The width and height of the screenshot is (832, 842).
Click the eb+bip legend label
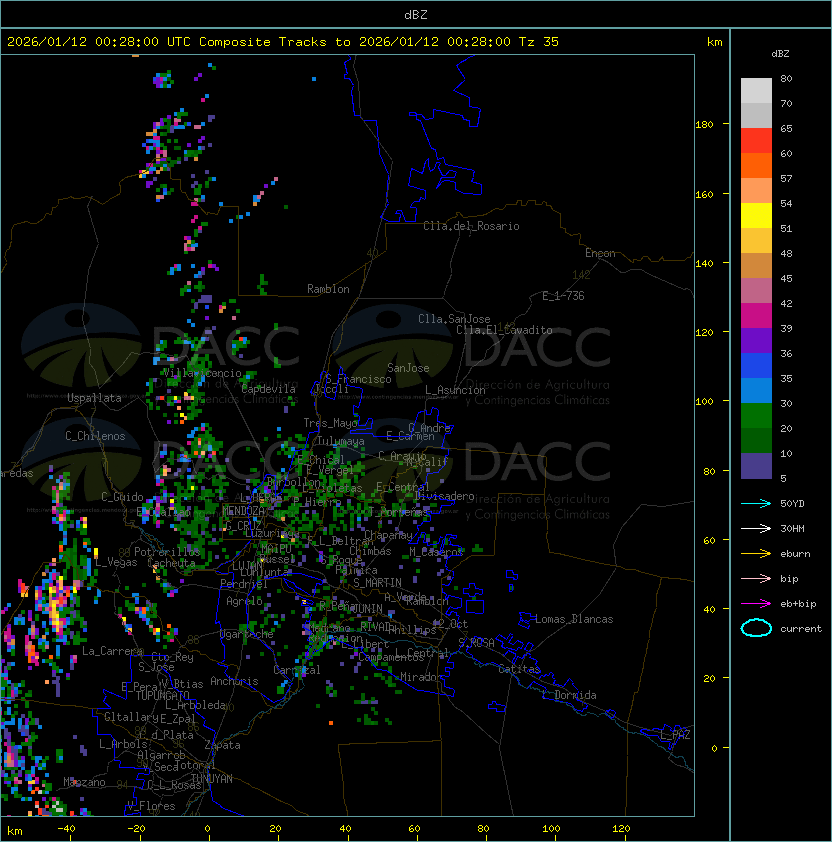798,604
